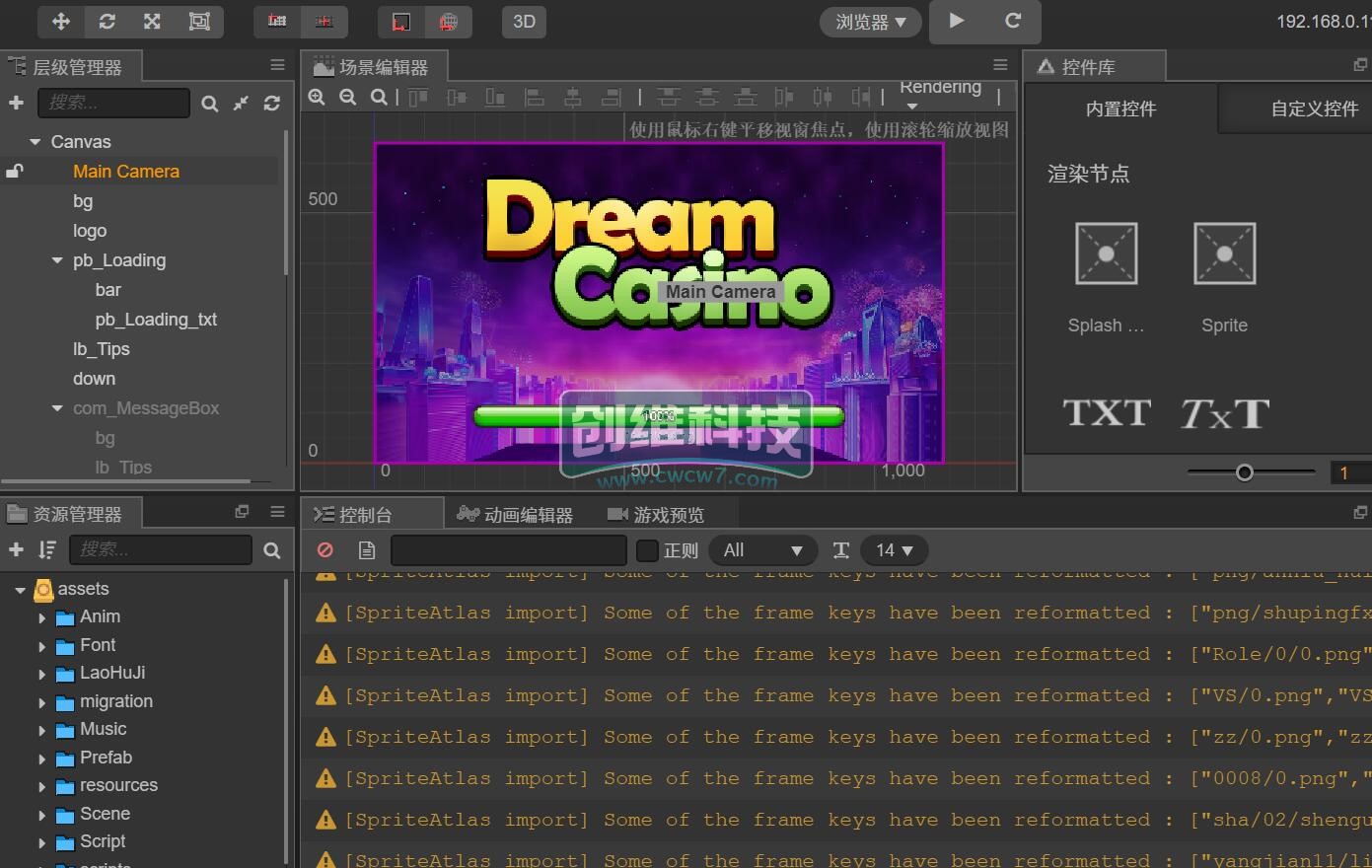Adjust the widget library zoom slider
The width and height of the screenshot is (1372, 868).
coord(1245,472)
